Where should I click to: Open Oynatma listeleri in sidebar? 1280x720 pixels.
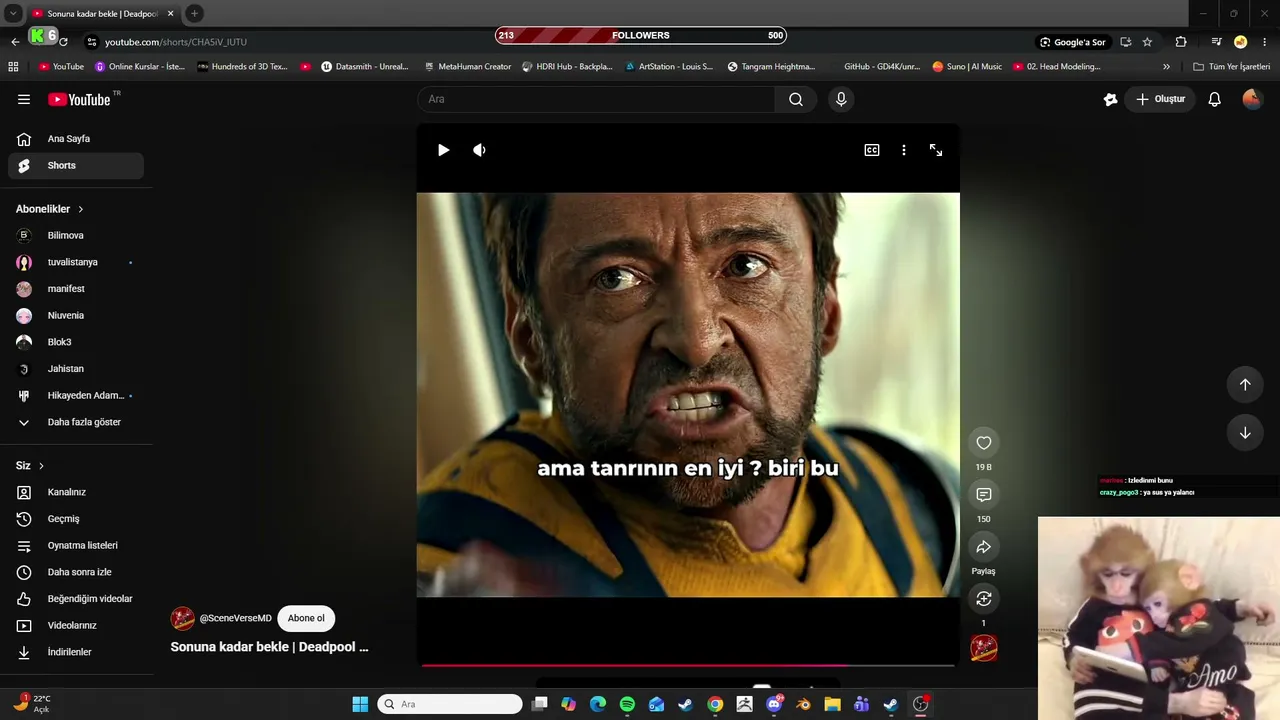76,546
